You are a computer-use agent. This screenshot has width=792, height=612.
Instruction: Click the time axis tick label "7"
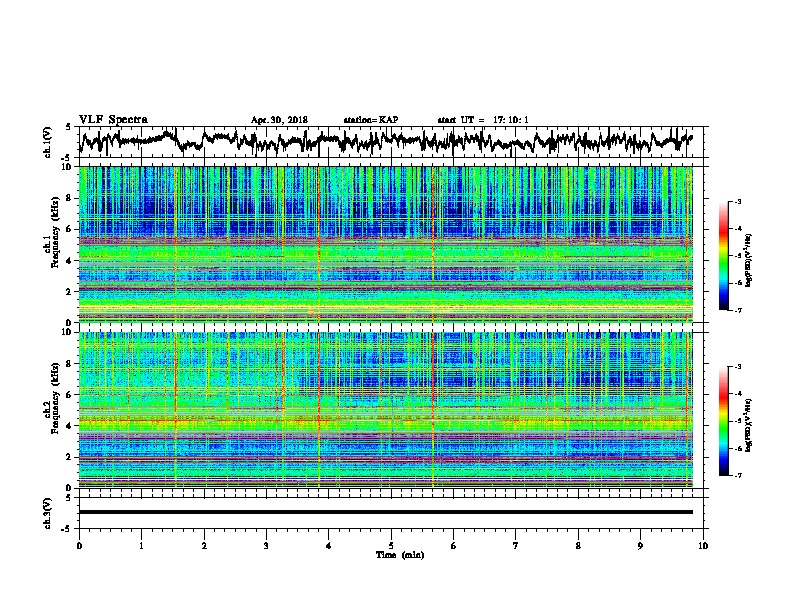[516, 546]
